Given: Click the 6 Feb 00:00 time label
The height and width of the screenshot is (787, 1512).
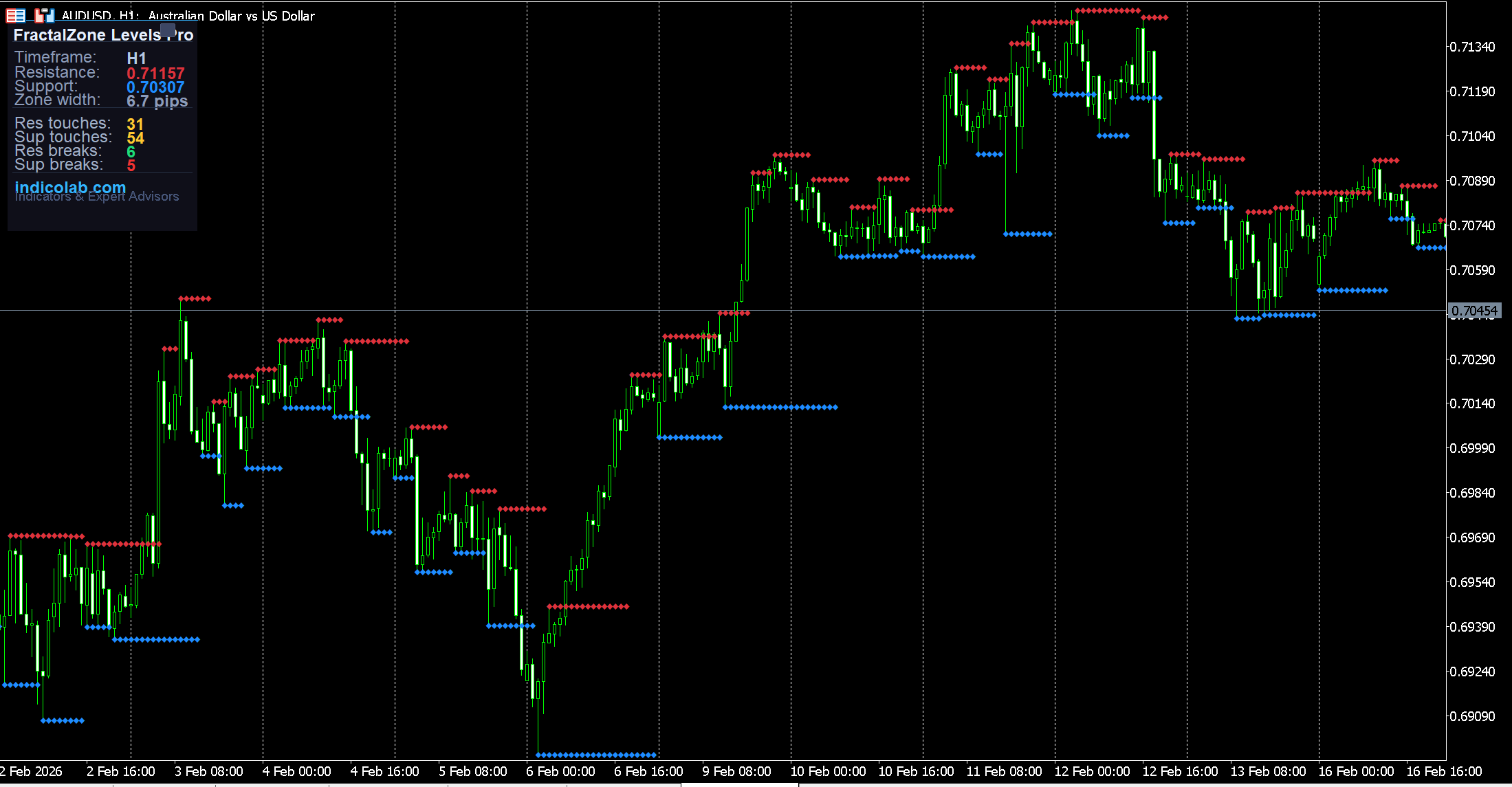Looking at the screenshot, I should click(560, 771).
